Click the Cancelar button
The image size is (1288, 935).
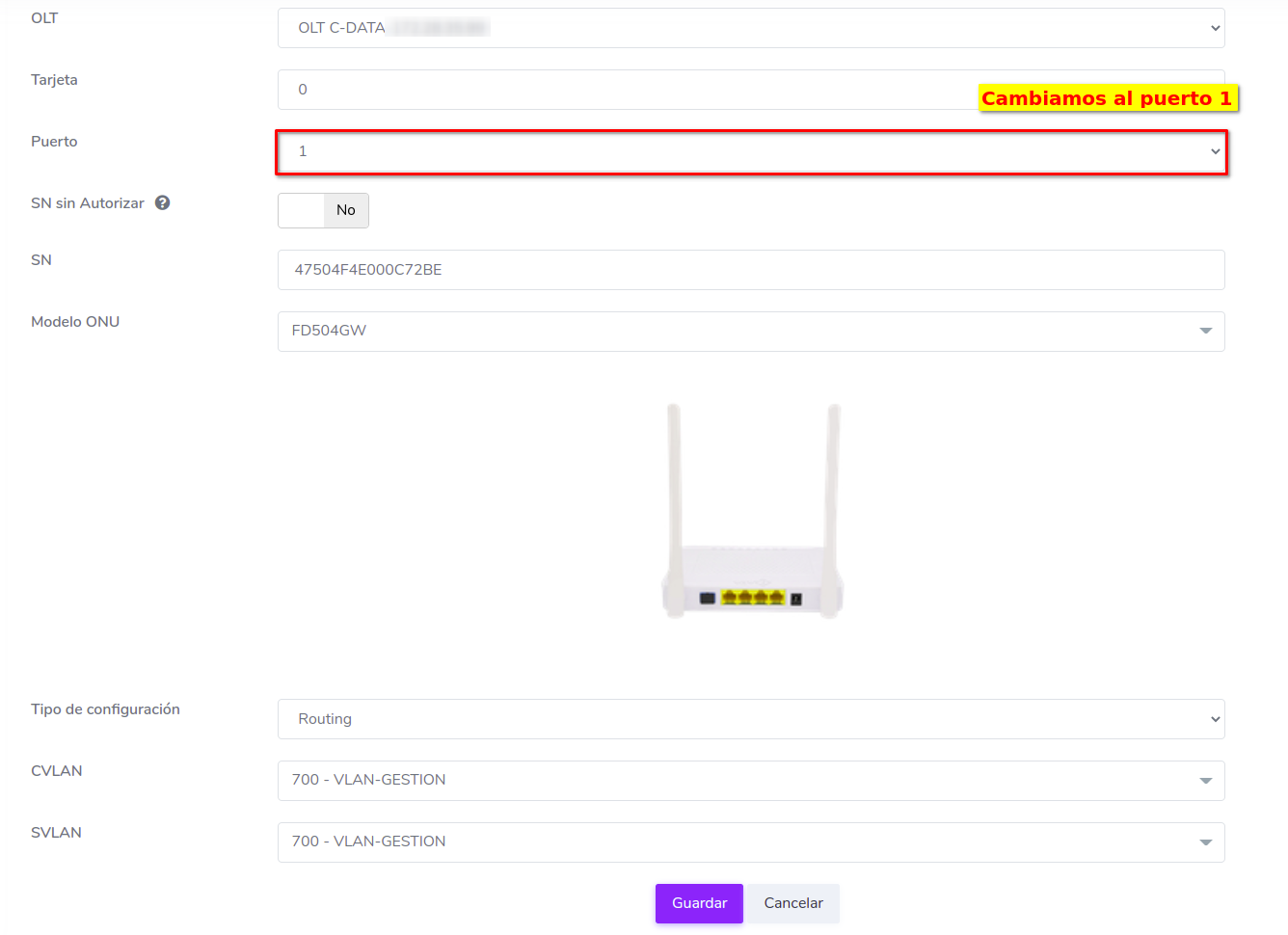click(x=793, y=903)
